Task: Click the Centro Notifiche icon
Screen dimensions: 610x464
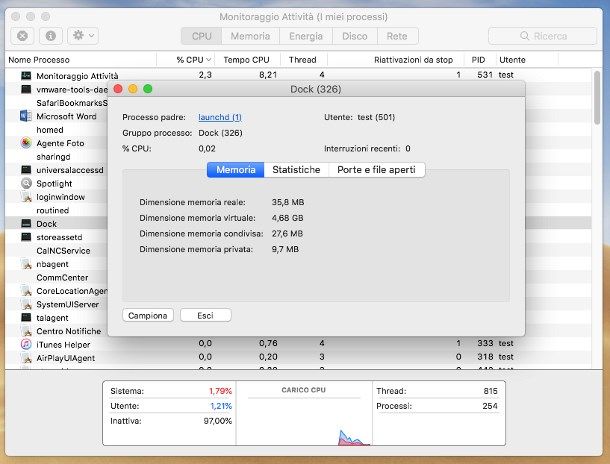Action: (26, 331)
